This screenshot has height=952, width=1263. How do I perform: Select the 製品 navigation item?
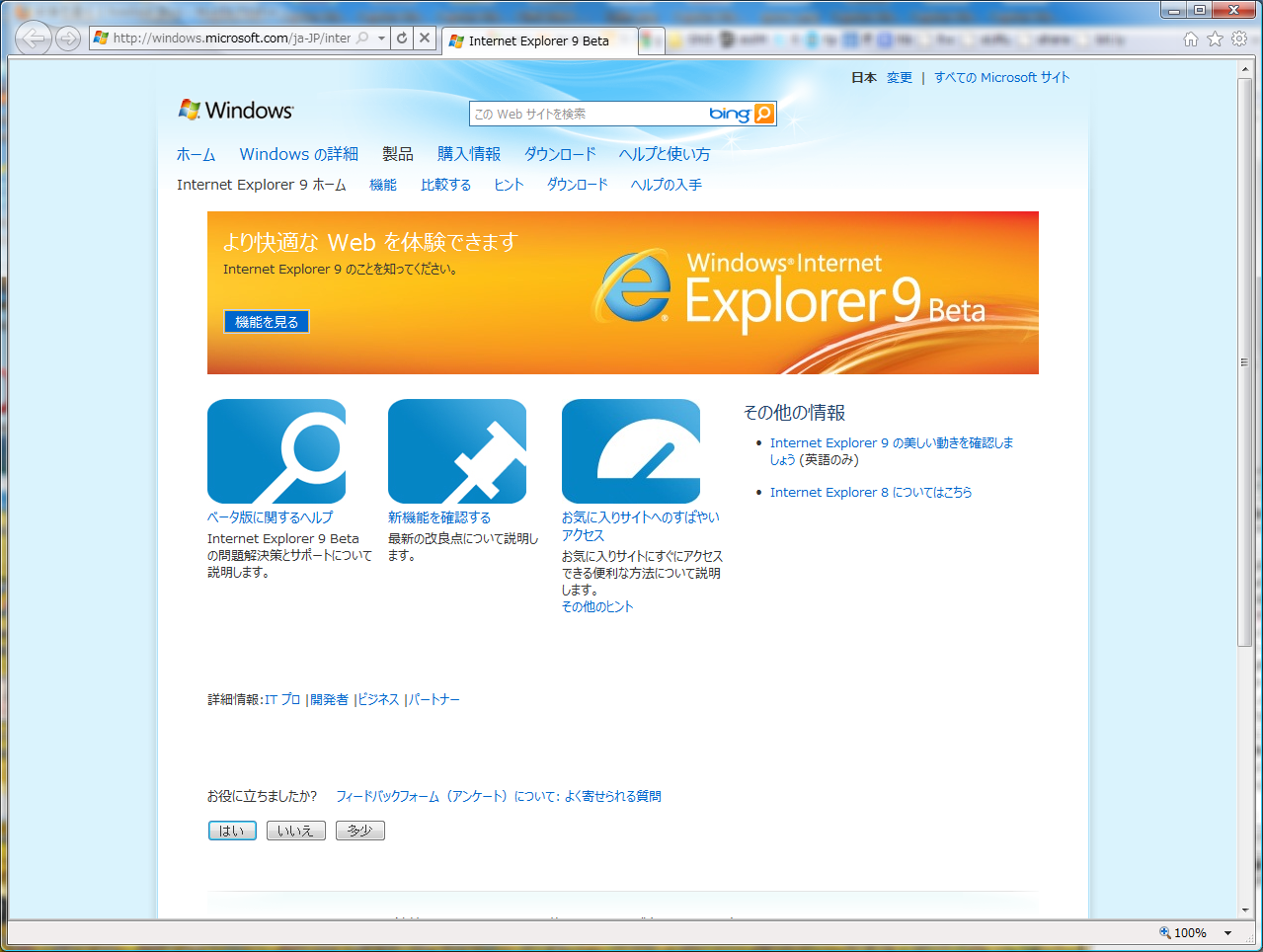(x=398, y=154)
